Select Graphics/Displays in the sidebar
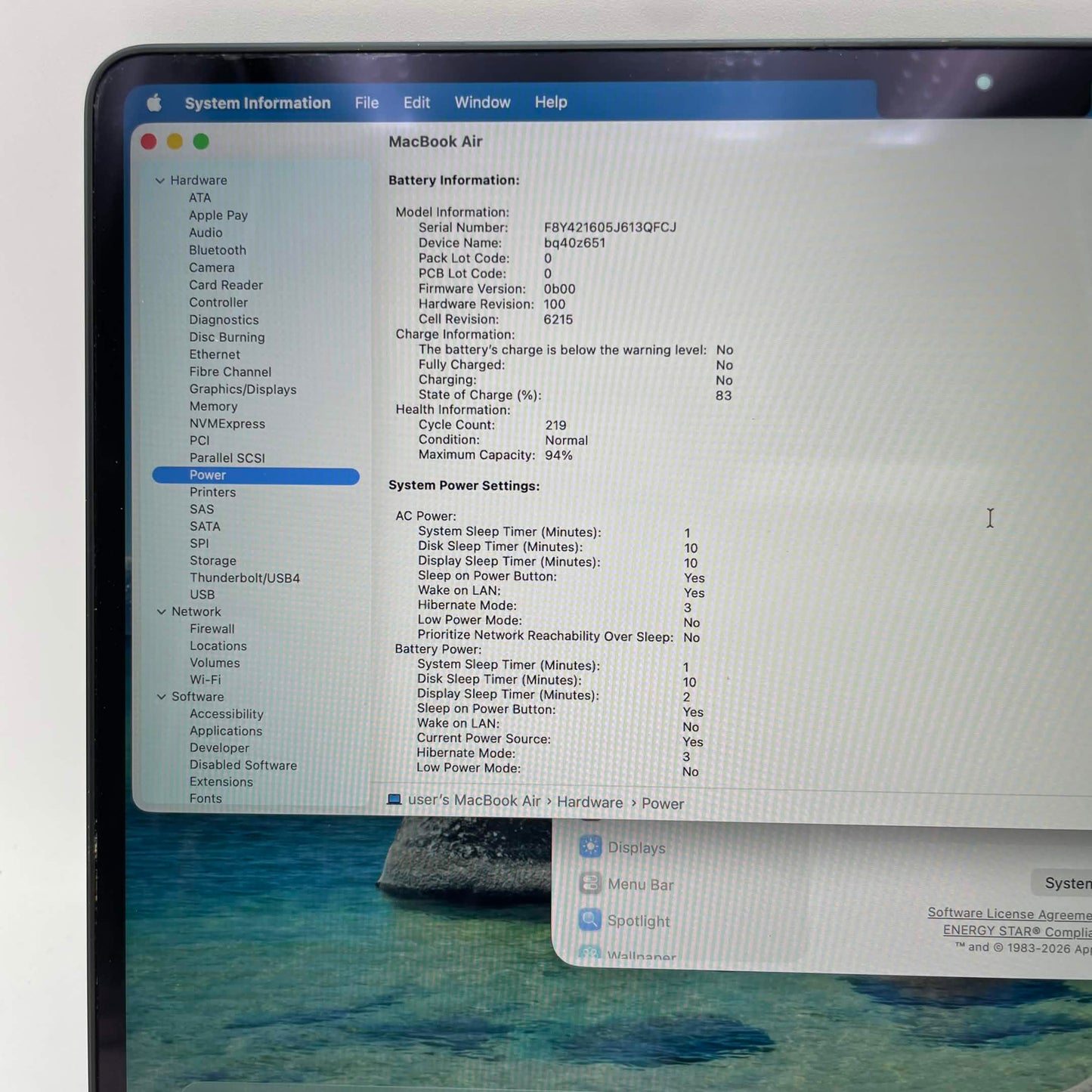 click(x=243, y=389)
